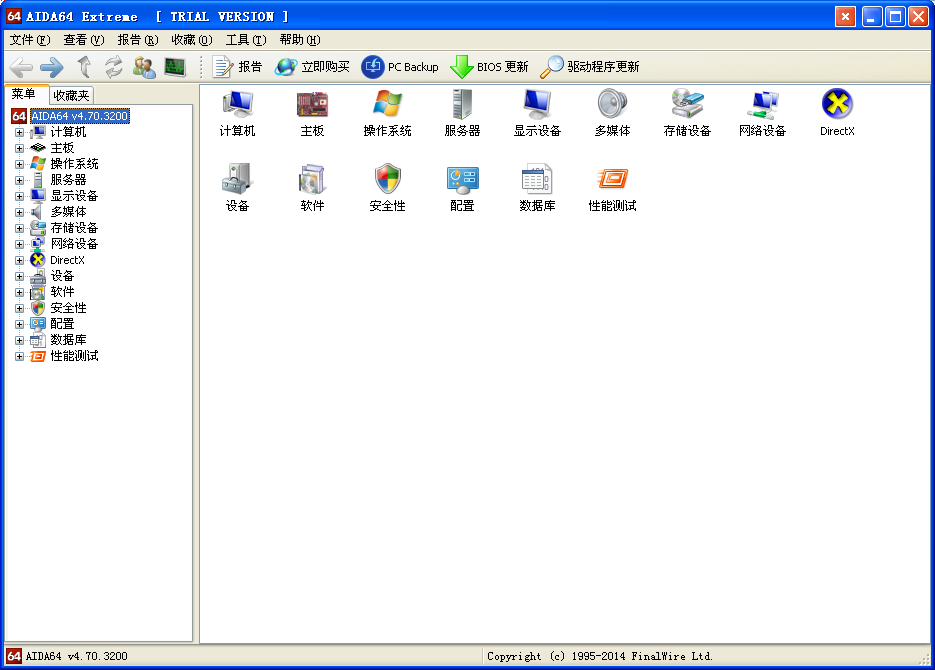The width and height of the screenshot is (935, 670).
Task: Select 软件 in the left tree
Action: point(62,292)
